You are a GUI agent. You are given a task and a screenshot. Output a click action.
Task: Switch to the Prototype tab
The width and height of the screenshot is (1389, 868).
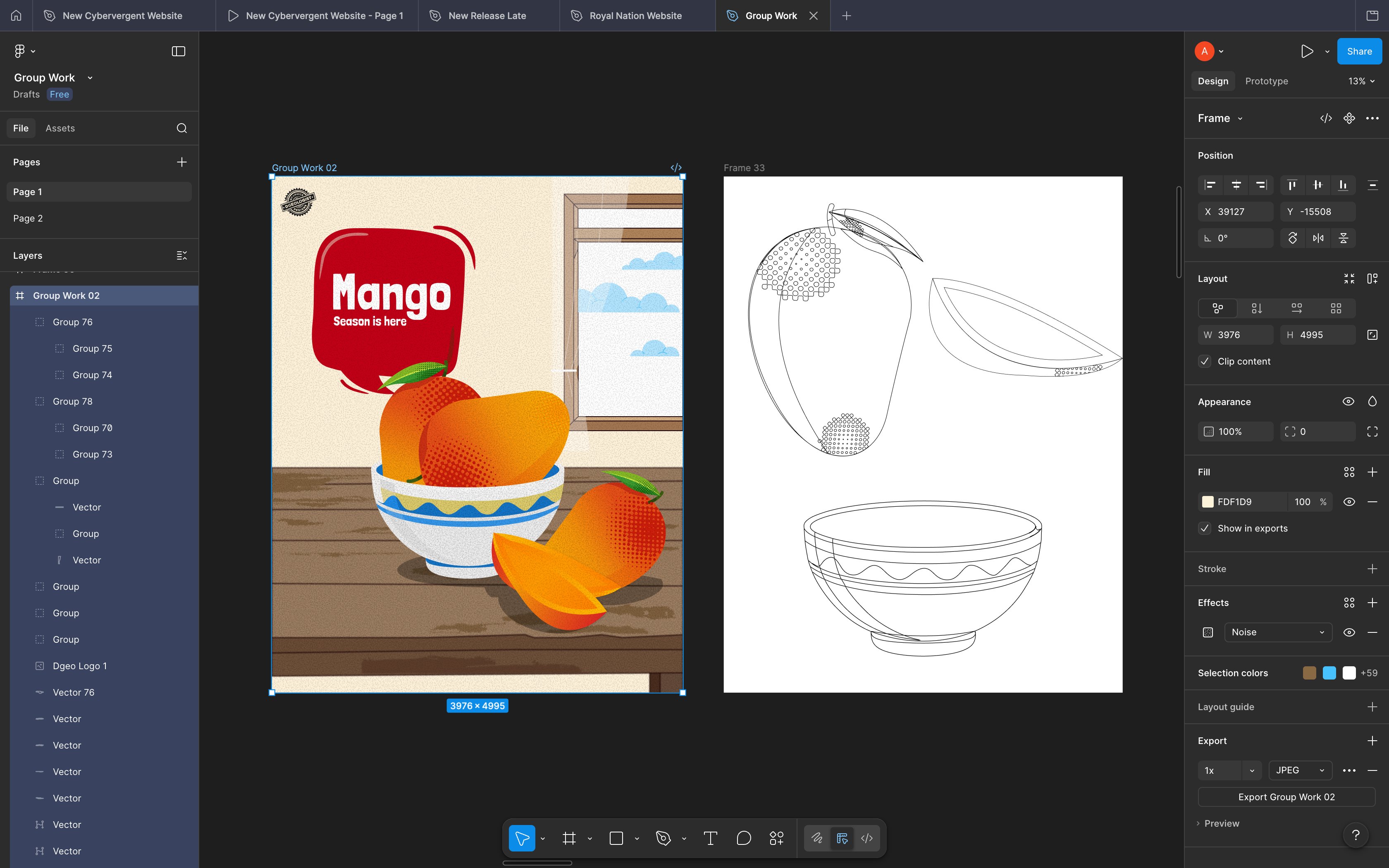pyautogui.click(x=1266, y=81)
